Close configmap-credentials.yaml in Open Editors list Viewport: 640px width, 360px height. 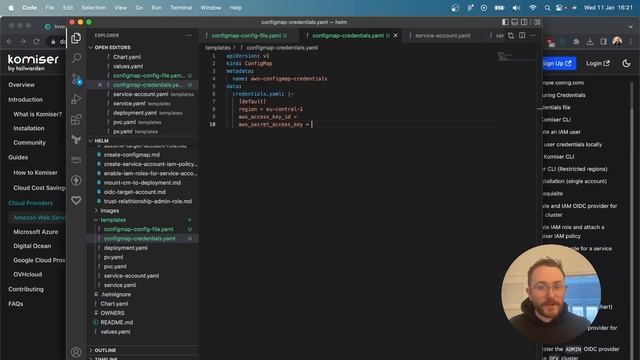(x=100, y=85)
